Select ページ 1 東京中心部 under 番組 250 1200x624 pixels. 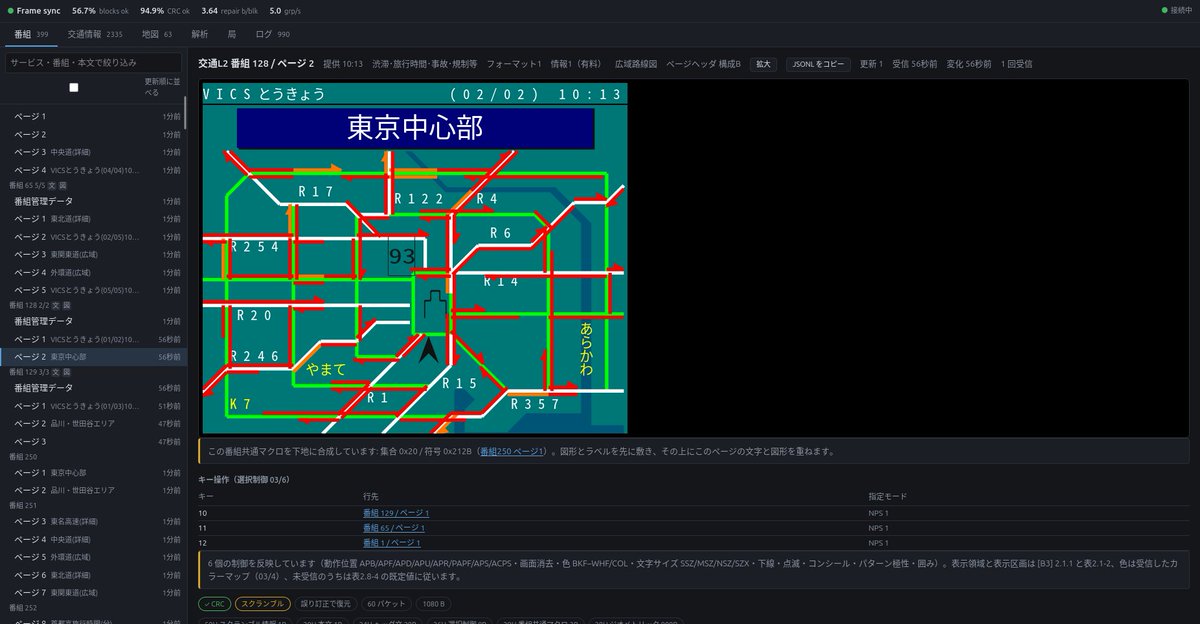[x=92, y=472]
